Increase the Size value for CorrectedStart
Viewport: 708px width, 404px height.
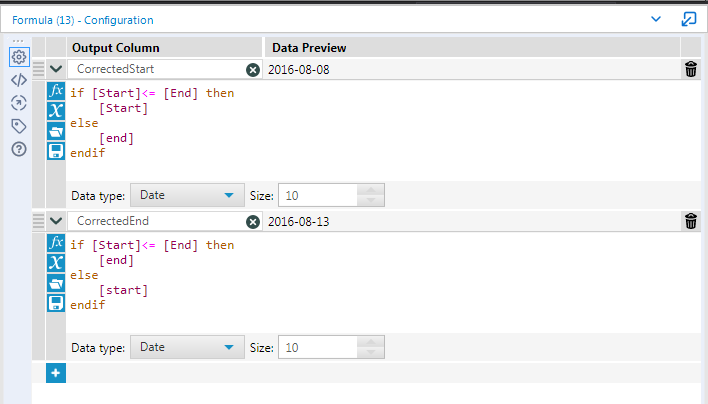[370, 190]
